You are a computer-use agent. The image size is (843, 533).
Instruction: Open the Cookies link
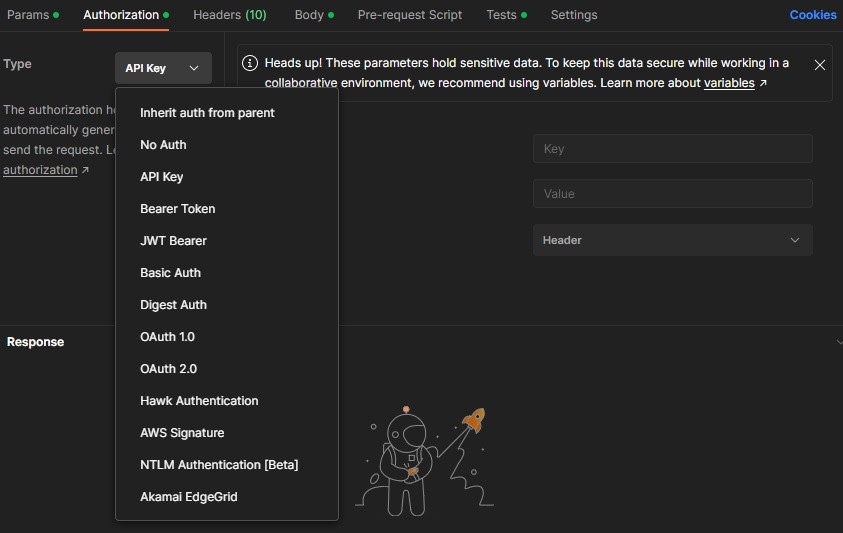click(x=812, y=15)
